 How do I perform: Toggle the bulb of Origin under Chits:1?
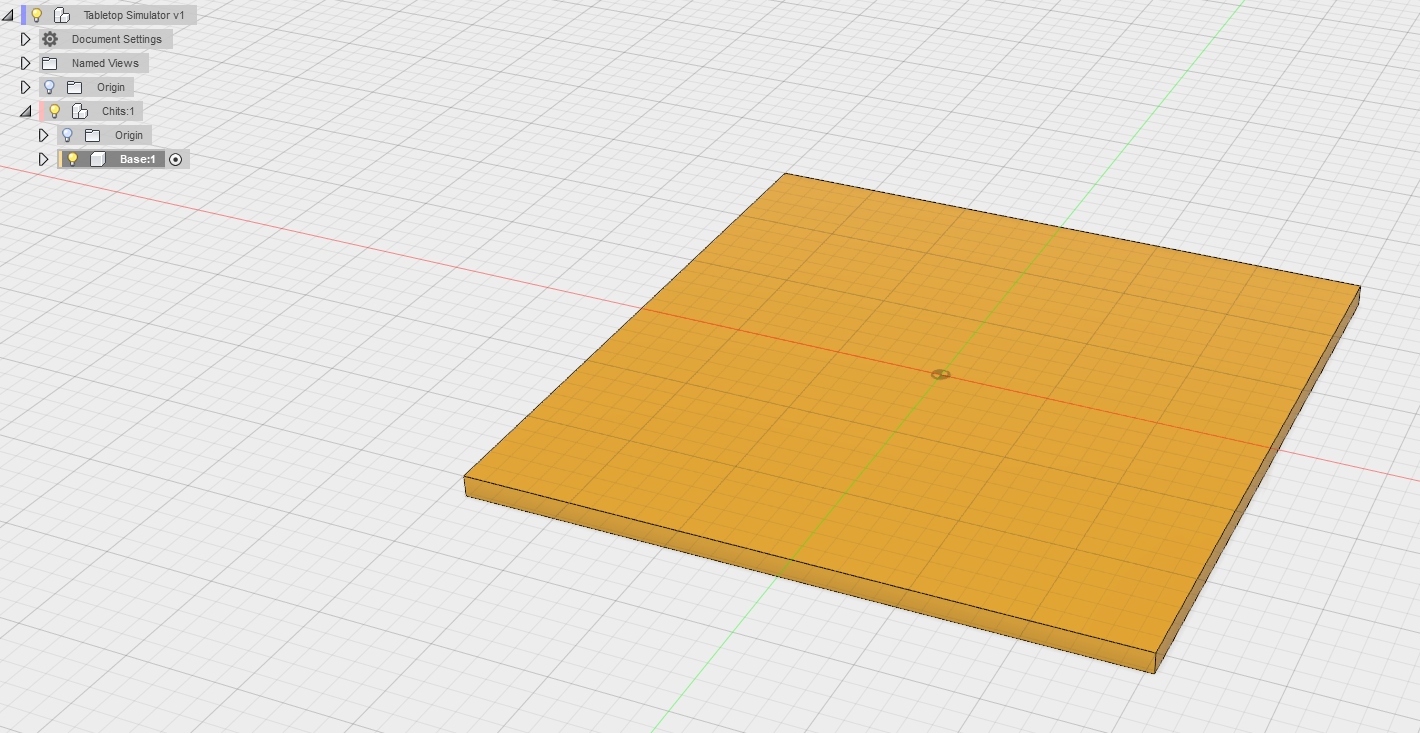[67, 135]
